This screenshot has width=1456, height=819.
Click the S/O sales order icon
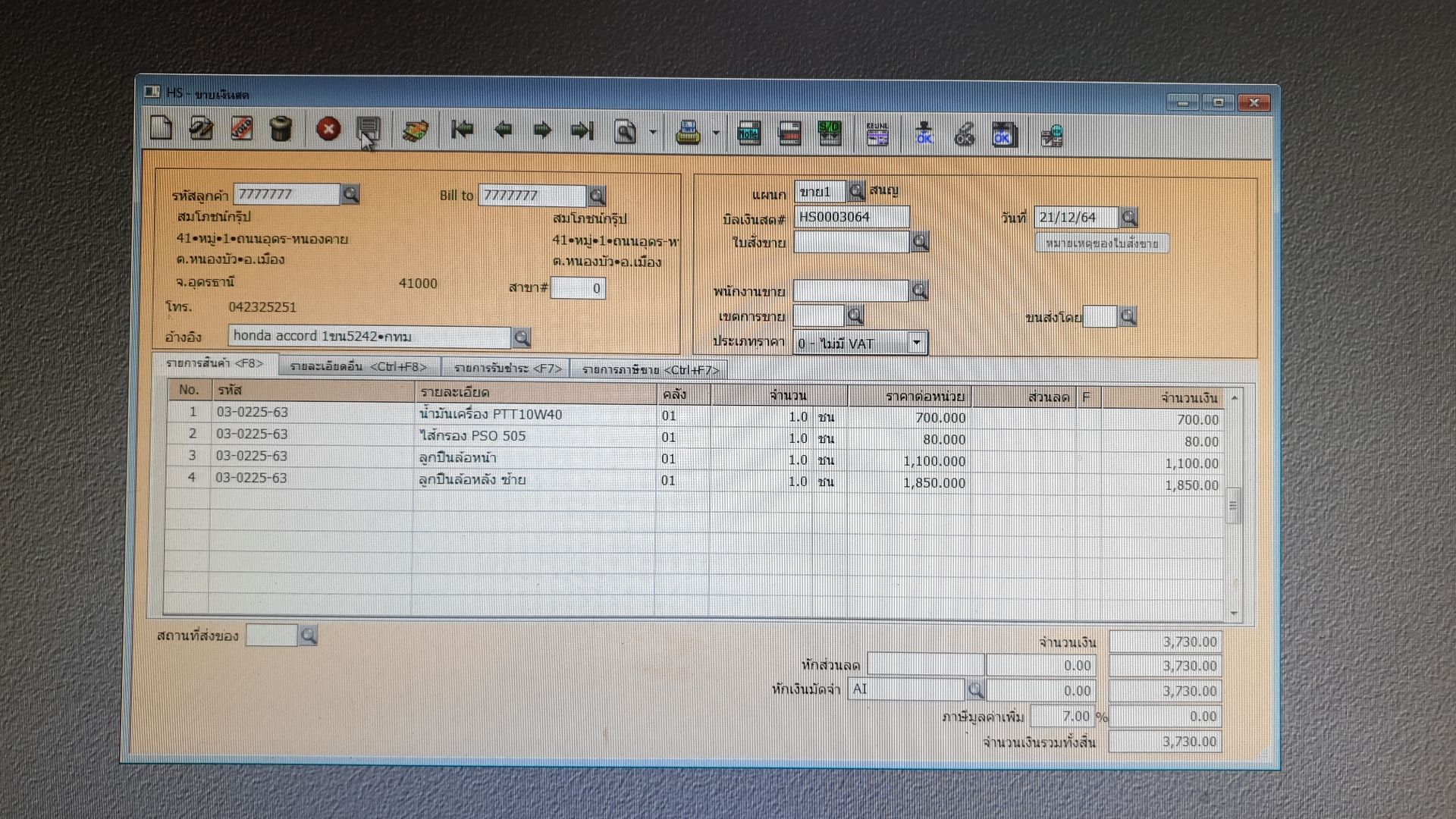pyautogui.click(x=829, y=133)
